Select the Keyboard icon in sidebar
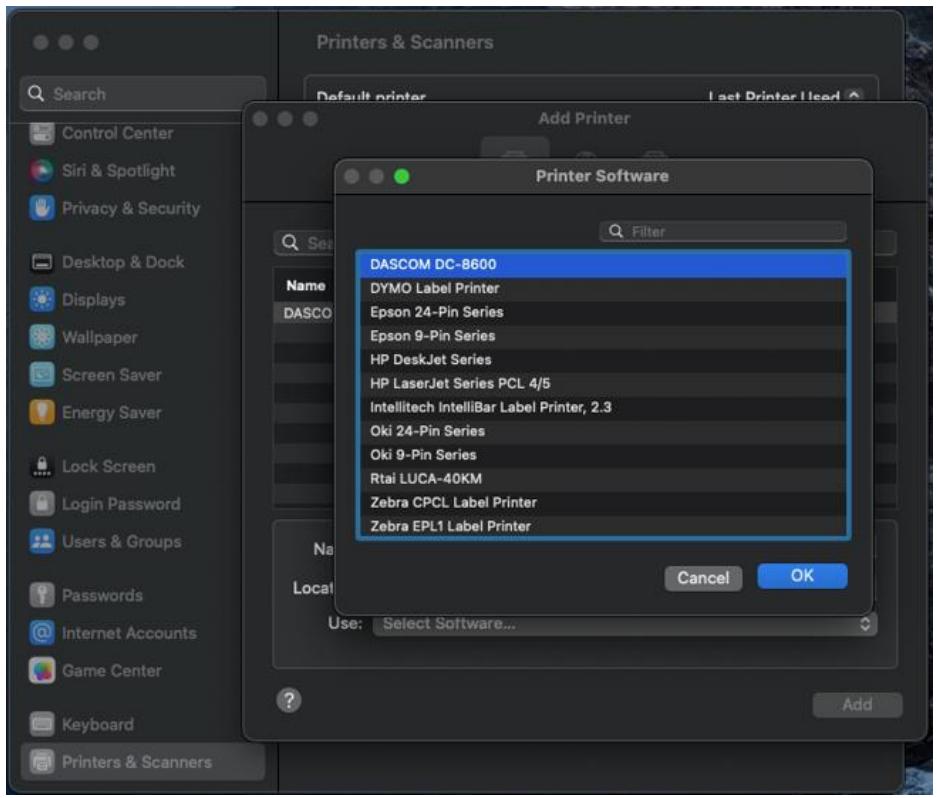The width and height of the screenshot is (937, 798). 42,724
